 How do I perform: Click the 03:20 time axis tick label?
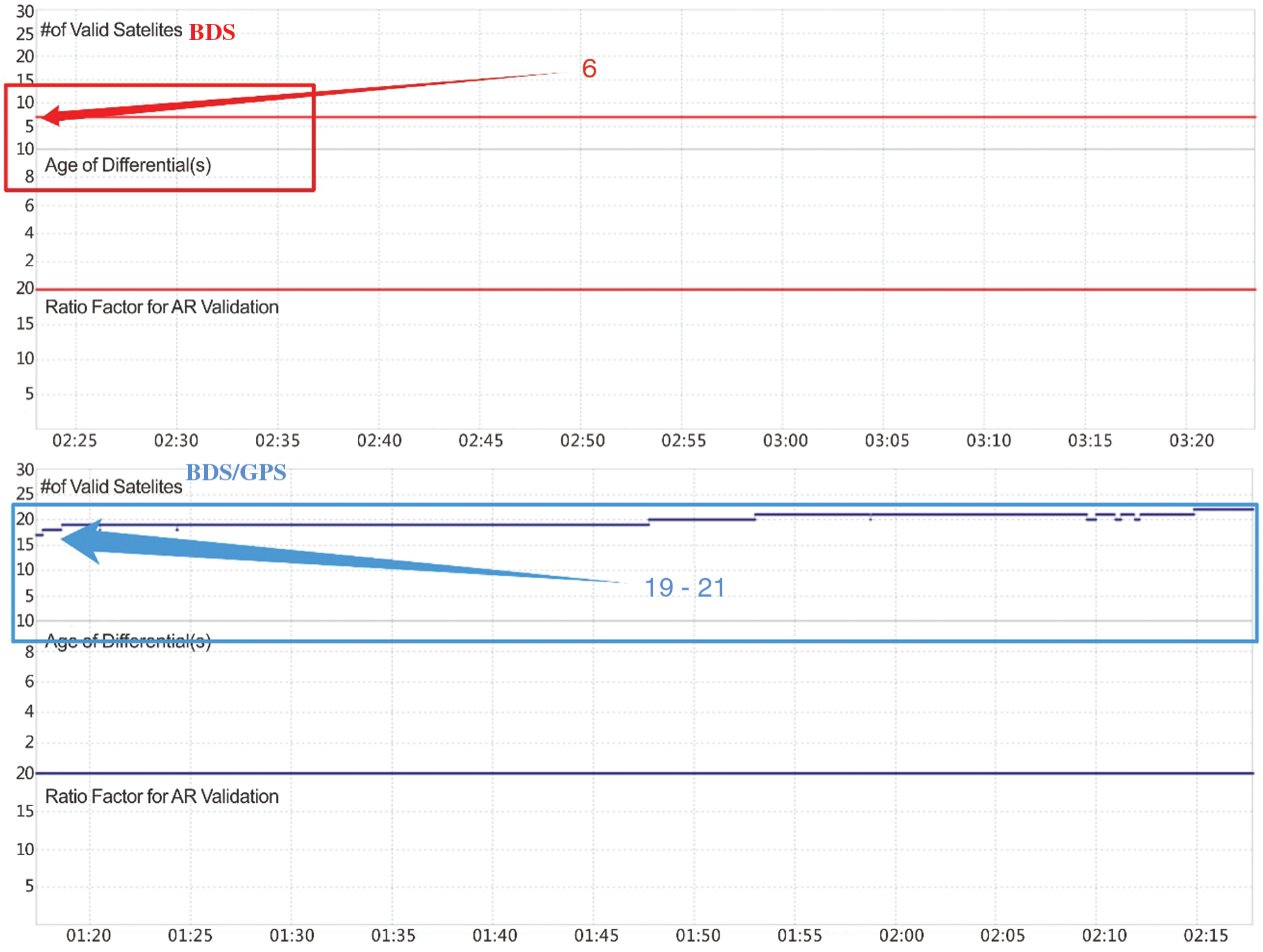pos(1191,440)
